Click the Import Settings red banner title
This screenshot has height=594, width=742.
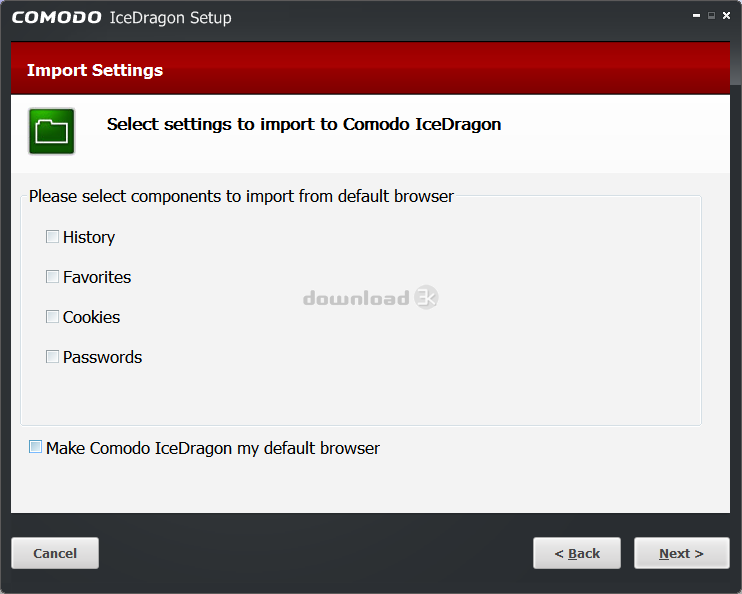95,70
